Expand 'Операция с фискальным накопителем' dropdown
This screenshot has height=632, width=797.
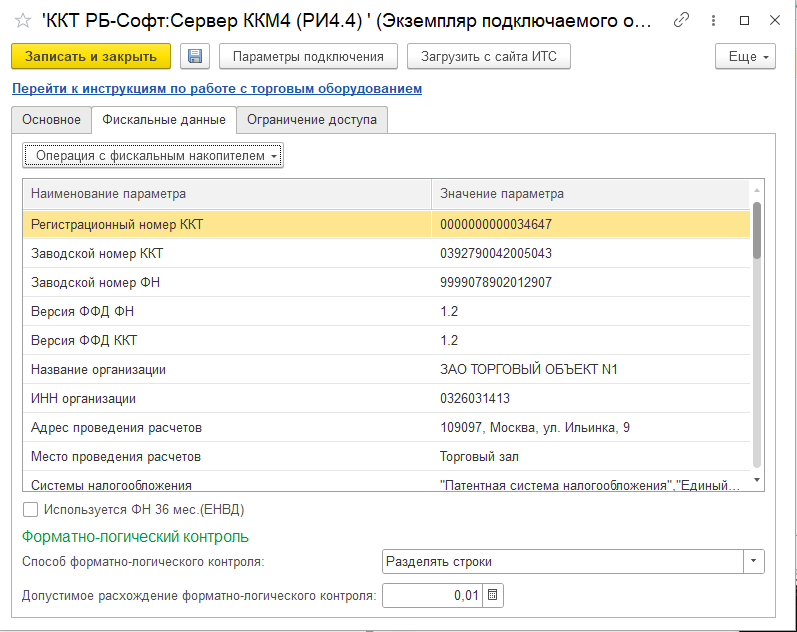point(153,155)
